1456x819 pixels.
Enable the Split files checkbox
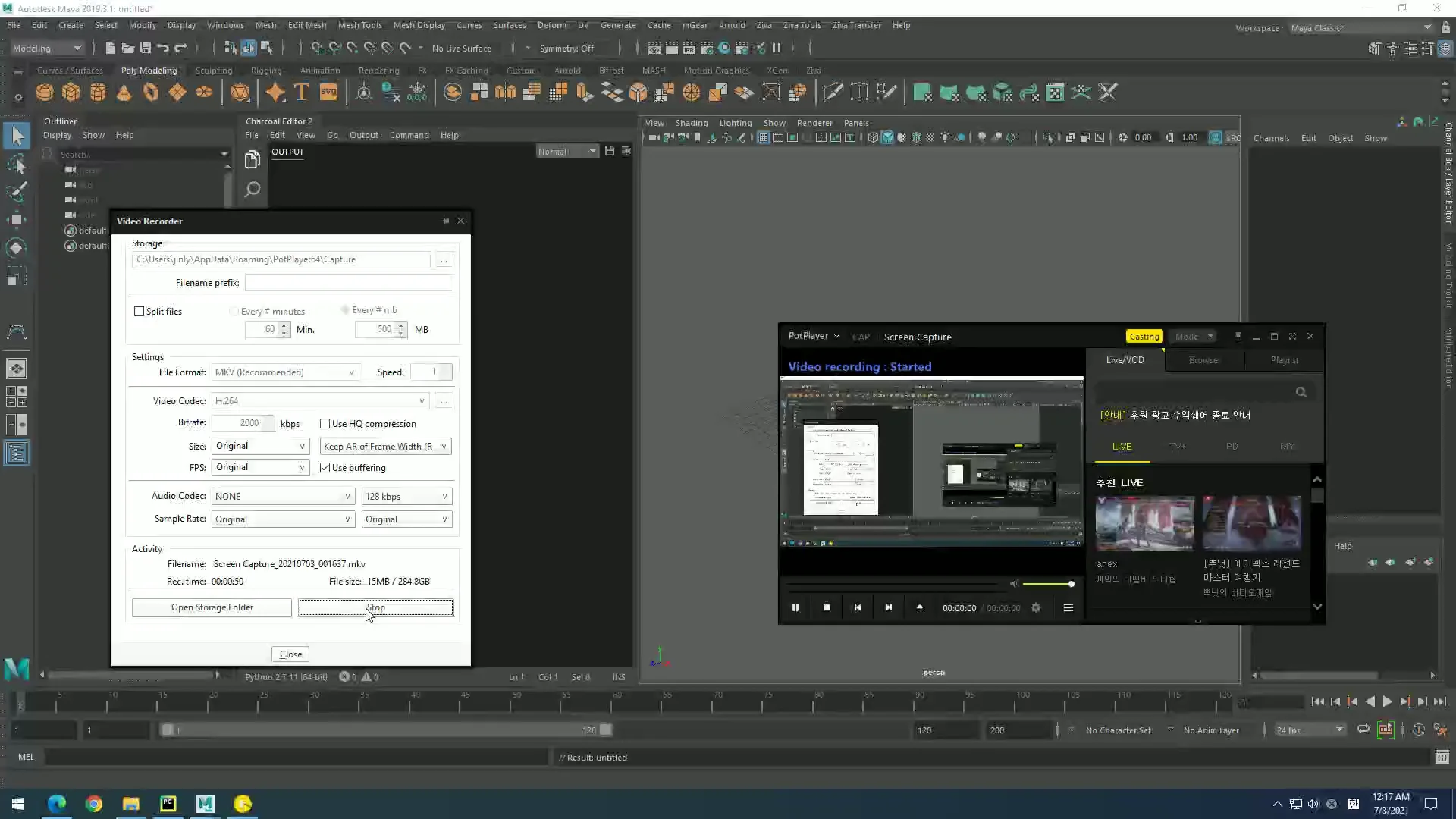(x=139, y=312)
